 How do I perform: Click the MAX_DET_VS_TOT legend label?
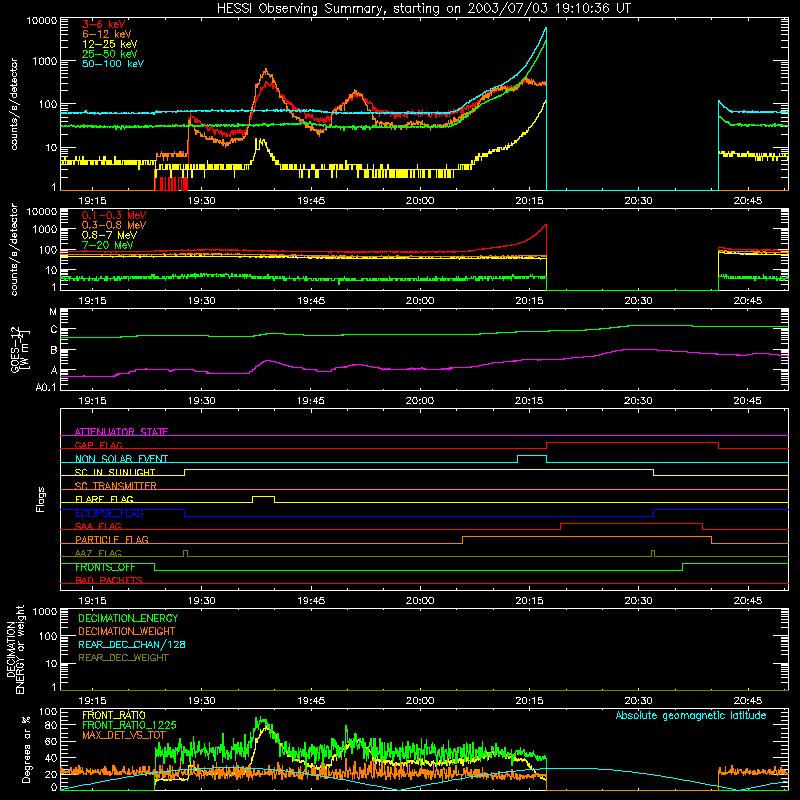click(x=124, y=735)
